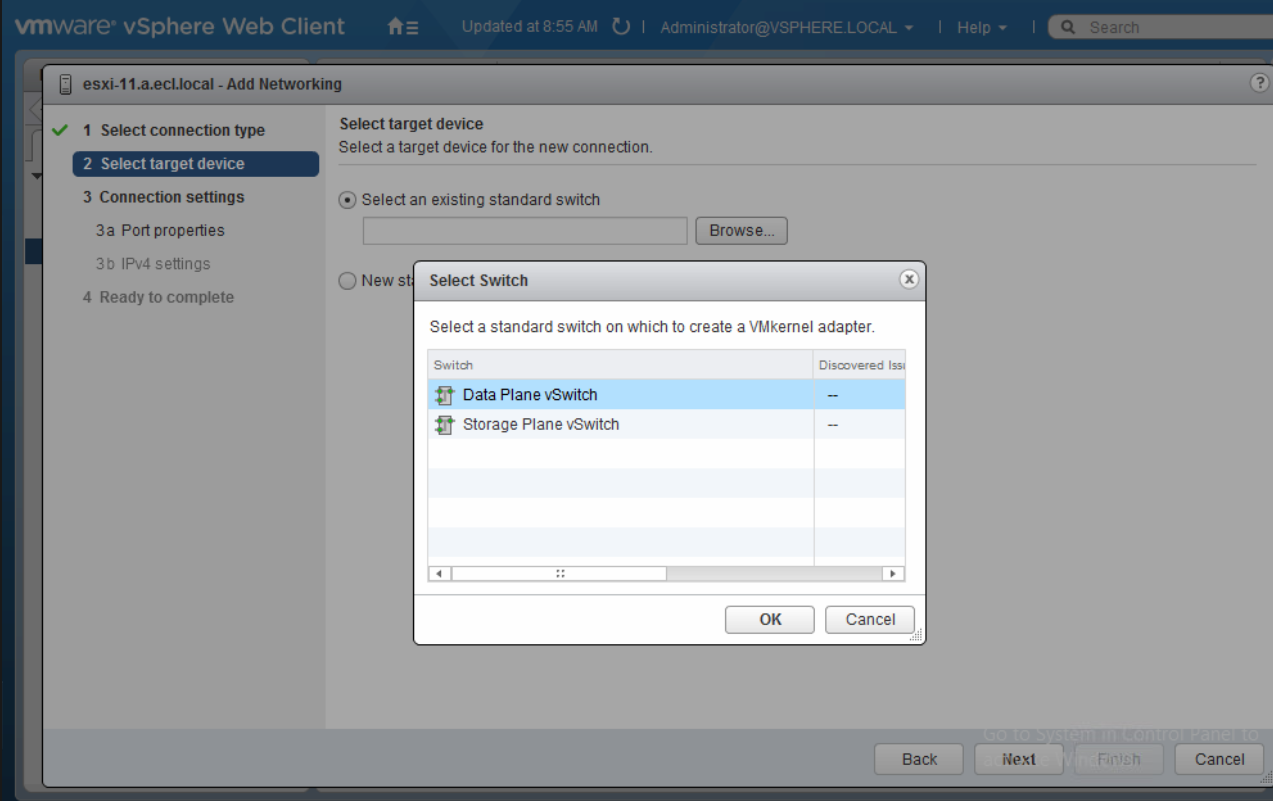Select the New standard switch radio button
The width and height of the screenshot is (1273, 801).
(348, 281)
